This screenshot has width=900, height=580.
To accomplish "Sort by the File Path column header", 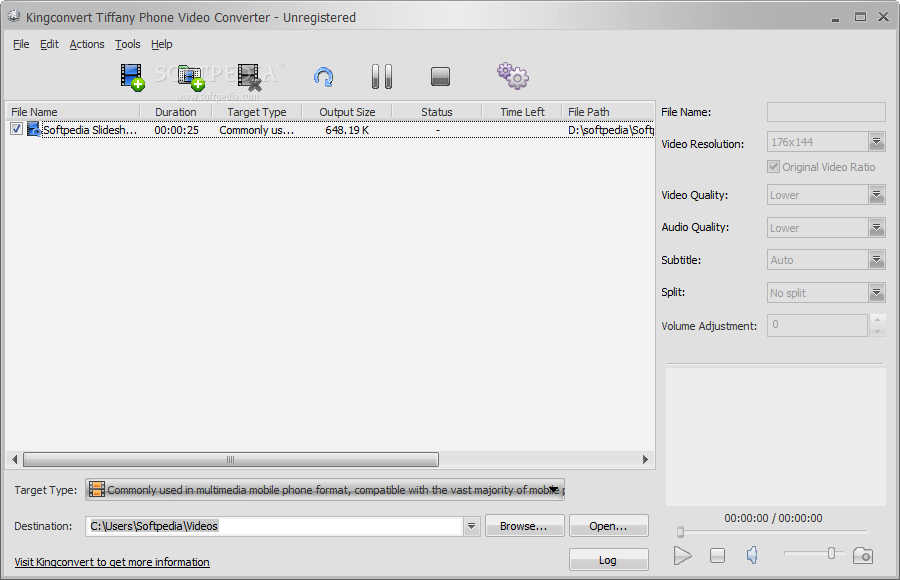I will click(608, 112).
